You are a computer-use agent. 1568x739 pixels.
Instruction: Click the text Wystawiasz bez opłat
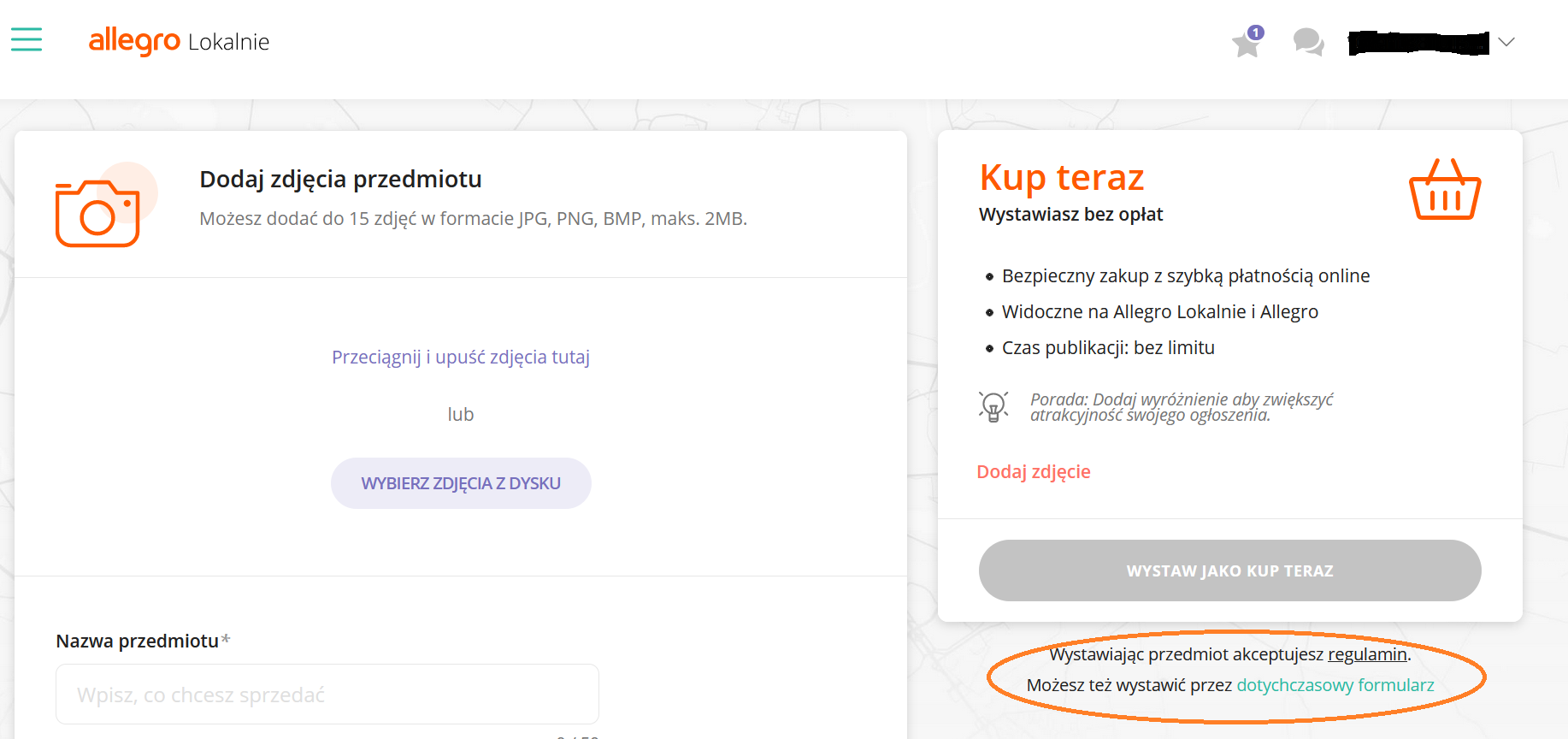(1070, 214)
